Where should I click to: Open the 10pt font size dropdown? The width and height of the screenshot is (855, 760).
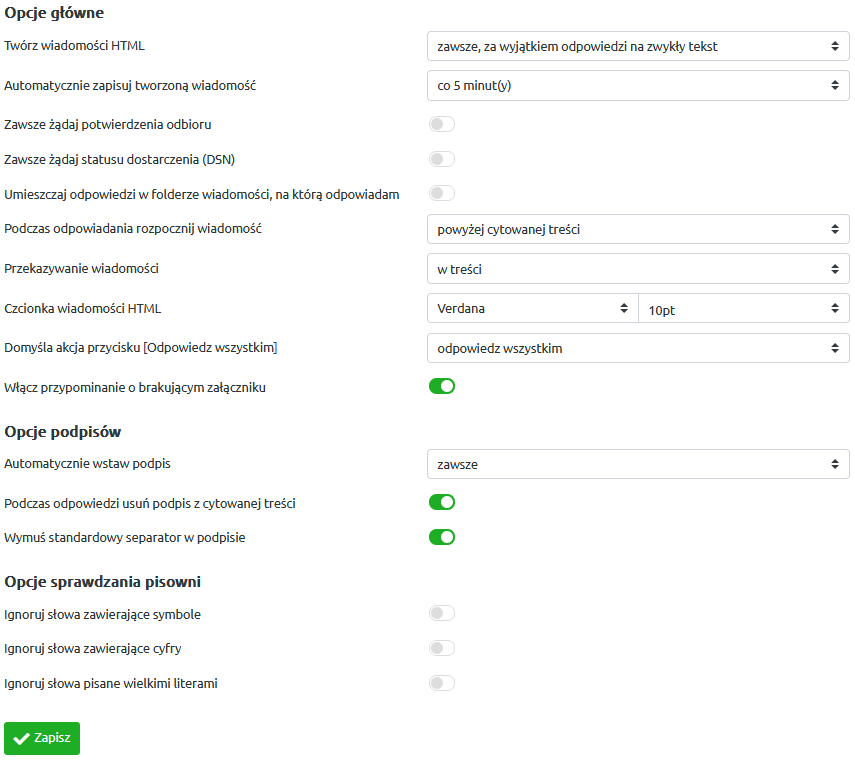[x=744, y=309]
